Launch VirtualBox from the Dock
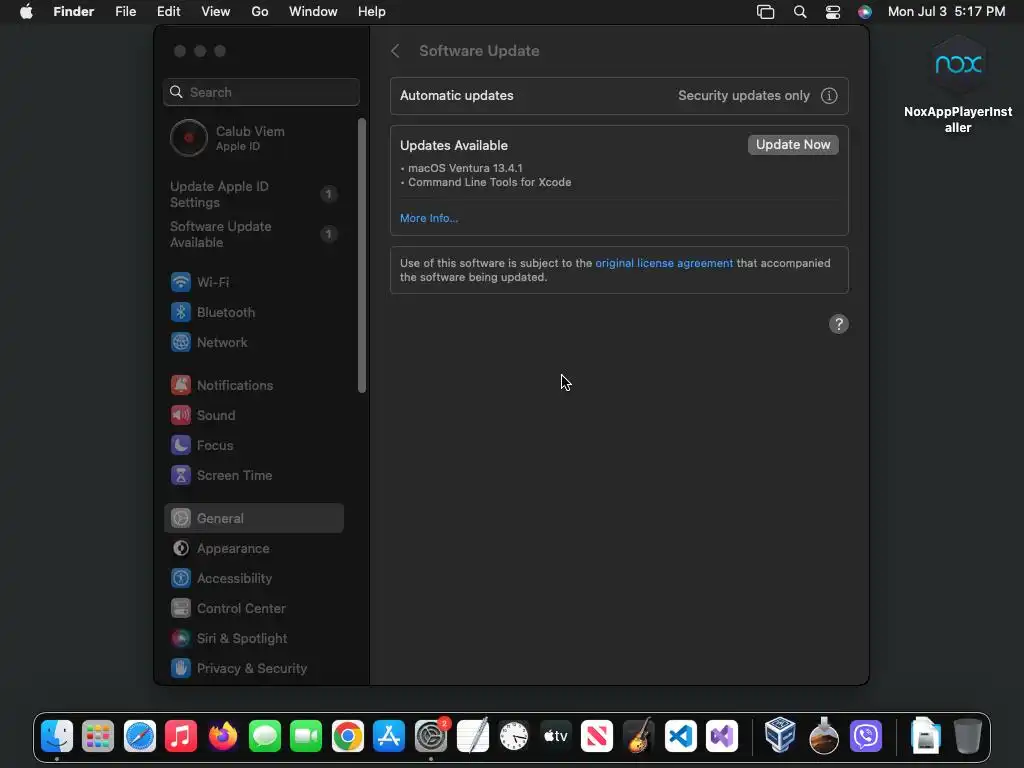 click(x=780, y=735)
